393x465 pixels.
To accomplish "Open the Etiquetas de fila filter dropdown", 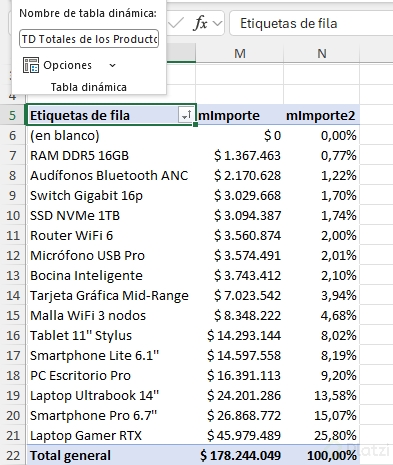I will pos(185,115).
